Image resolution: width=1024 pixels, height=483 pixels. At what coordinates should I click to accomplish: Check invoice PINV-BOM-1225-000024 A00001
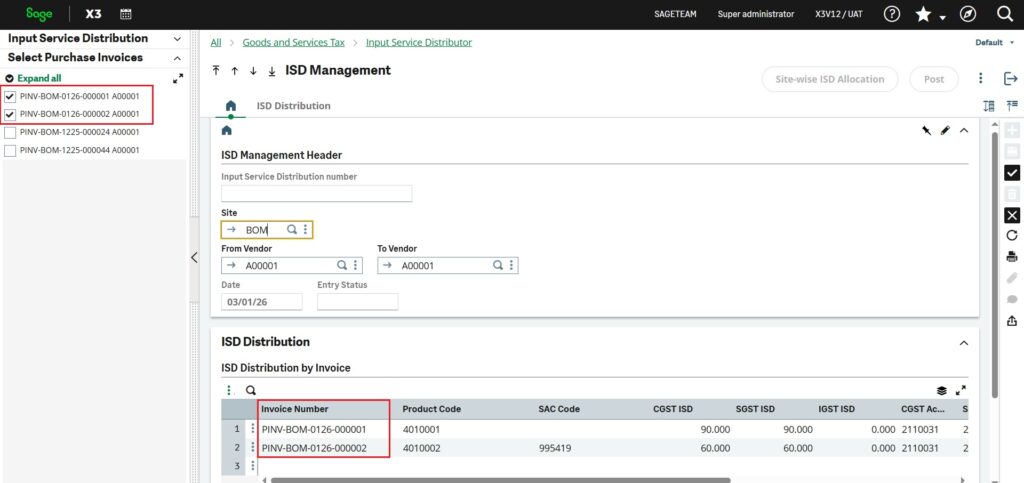(x=10, y=132)
